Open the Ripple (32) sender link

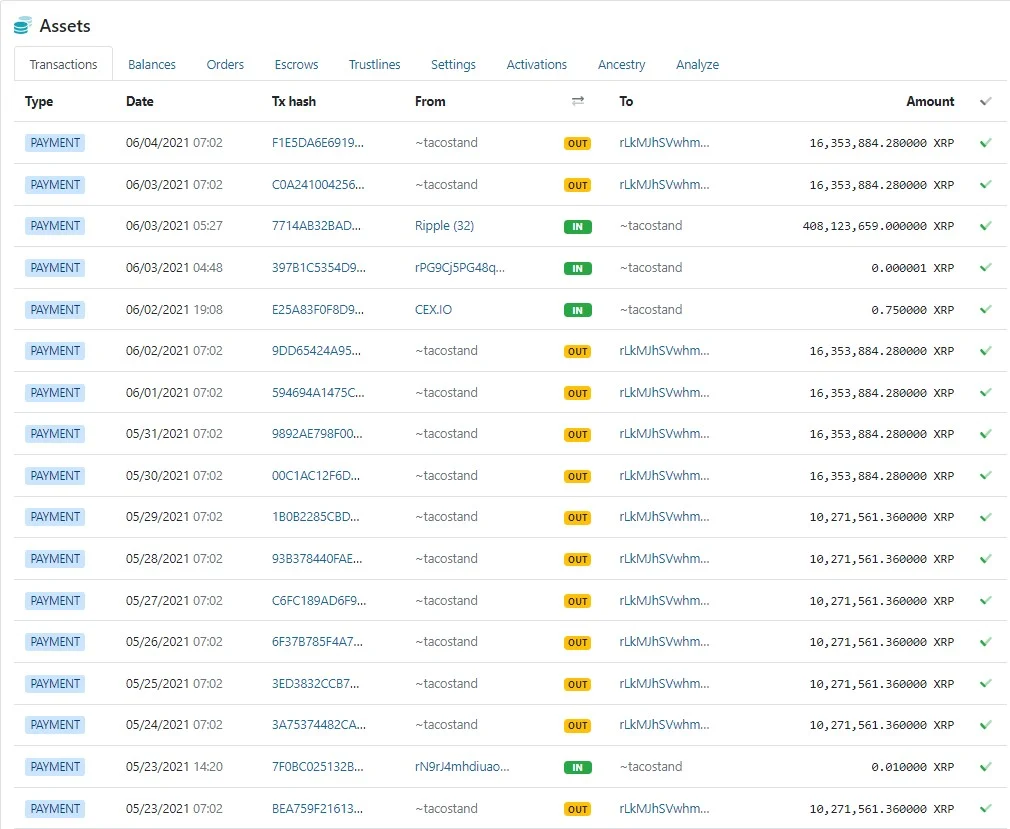point(444,226)
